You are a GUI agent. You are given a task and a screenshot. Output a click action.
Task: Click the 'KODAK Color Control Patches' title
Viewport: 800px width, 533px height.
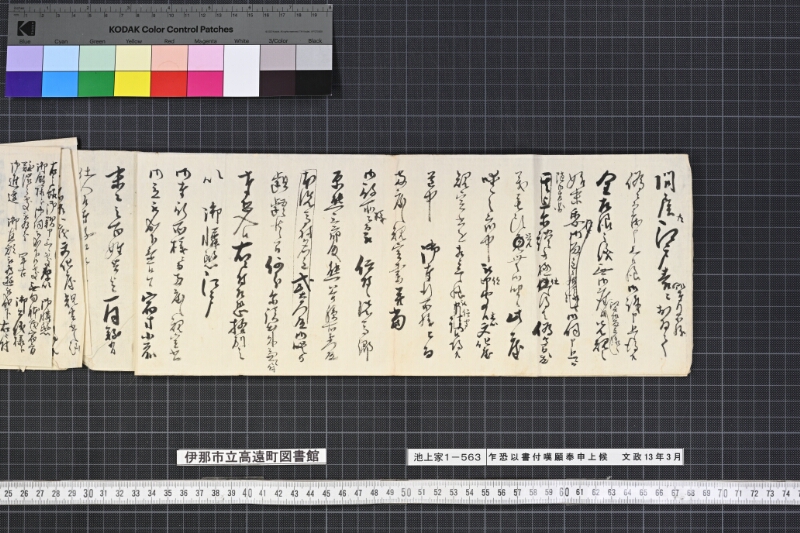point(171,30)
